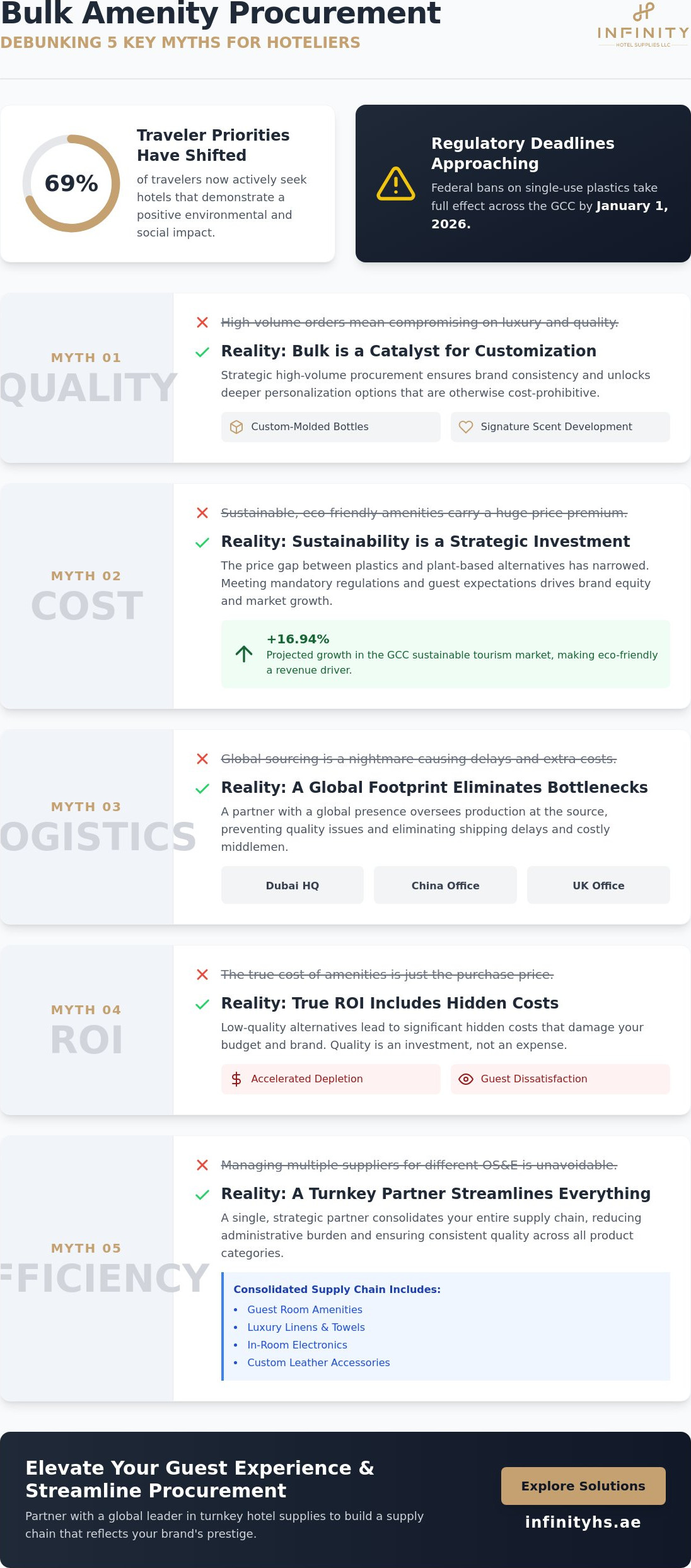Click the red X beside global sourcing myth
This screenshot has height=1568, width=691.
(202, 759)
